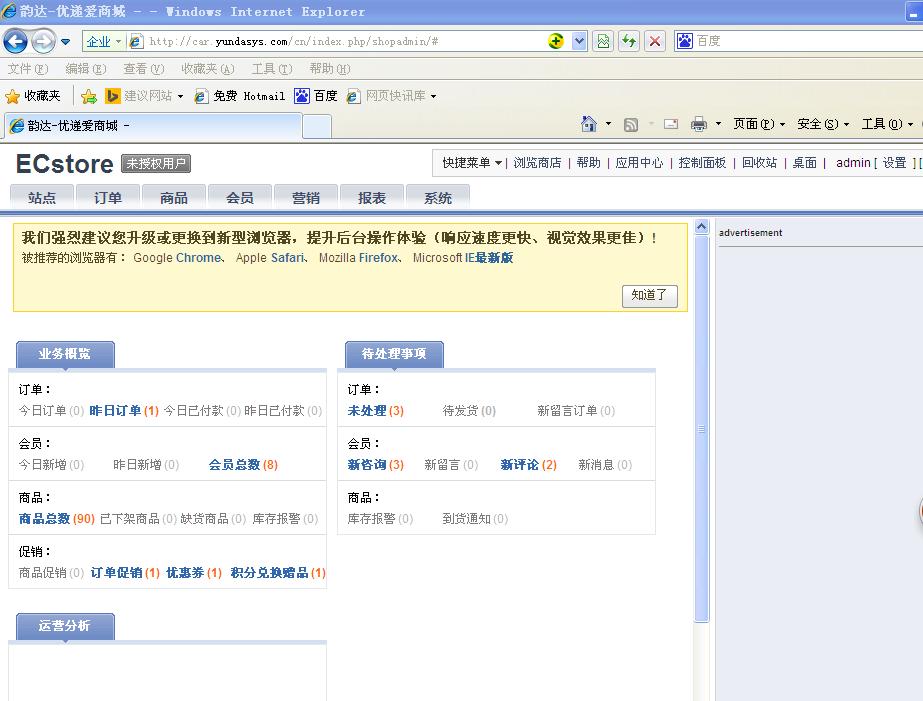Viewport: 923px width, 701px height.
Task: Switch to the 会员 tab
Action: (240, 198)
